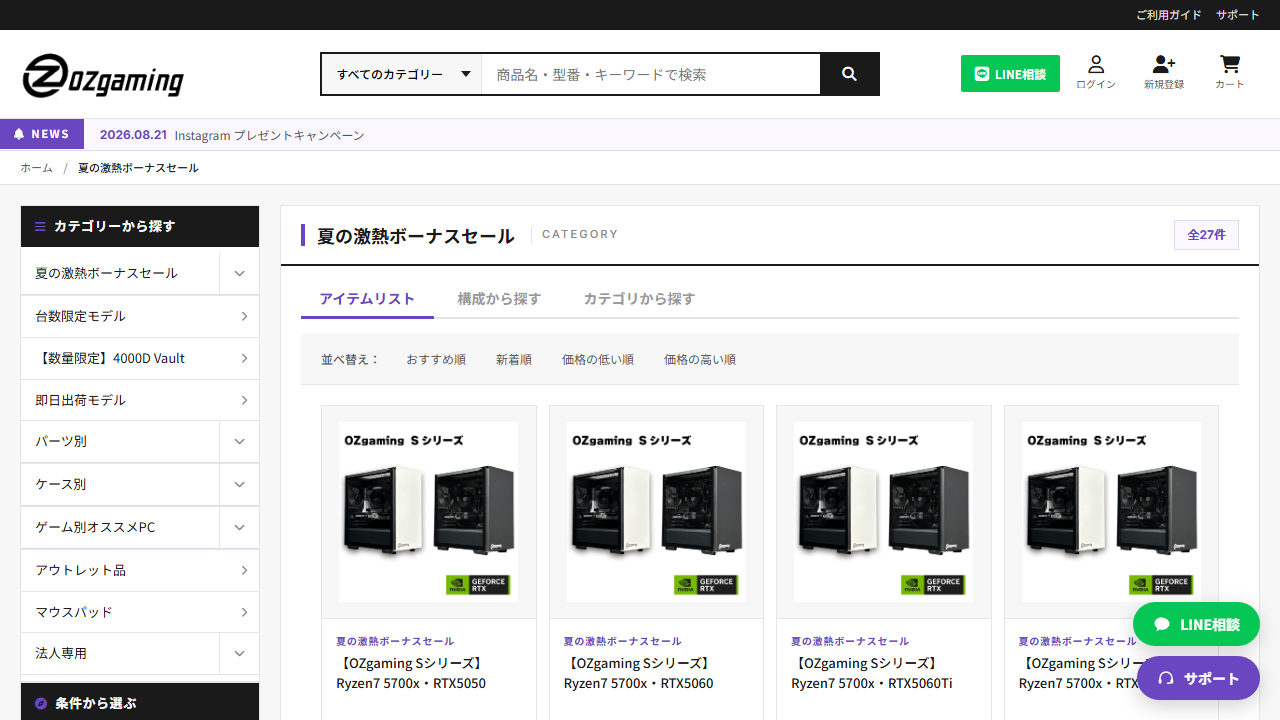Open アウトレット品 sidebar link
The image size is (1280, 720).
tap(140, 570)
